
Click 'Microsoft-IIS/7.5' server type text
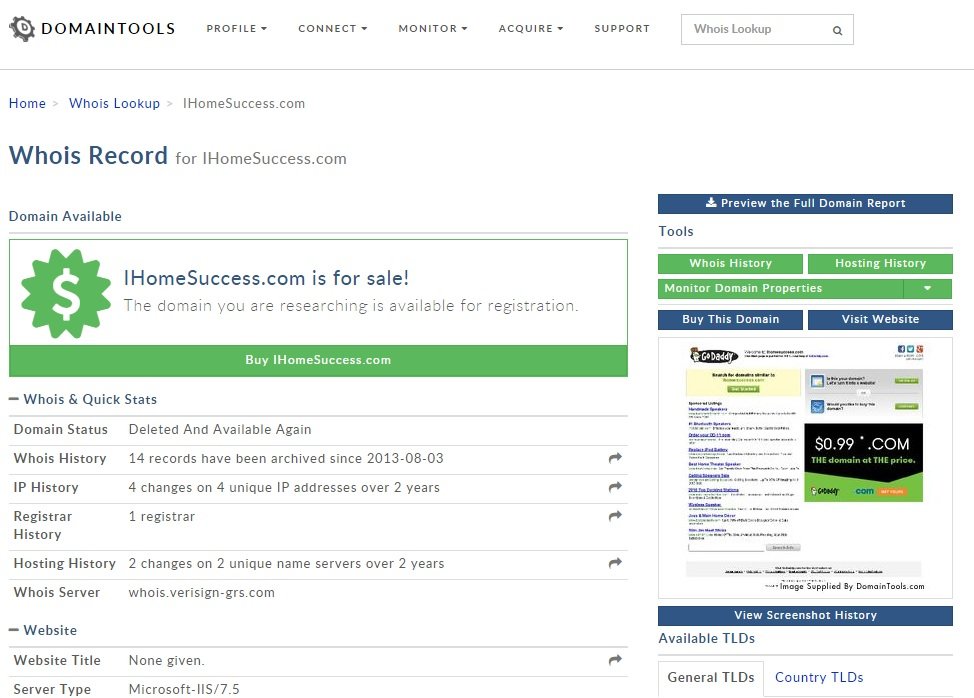tap(184, 689)
